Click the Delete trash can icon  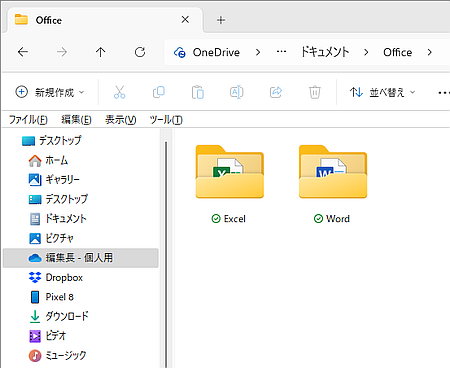315,92
